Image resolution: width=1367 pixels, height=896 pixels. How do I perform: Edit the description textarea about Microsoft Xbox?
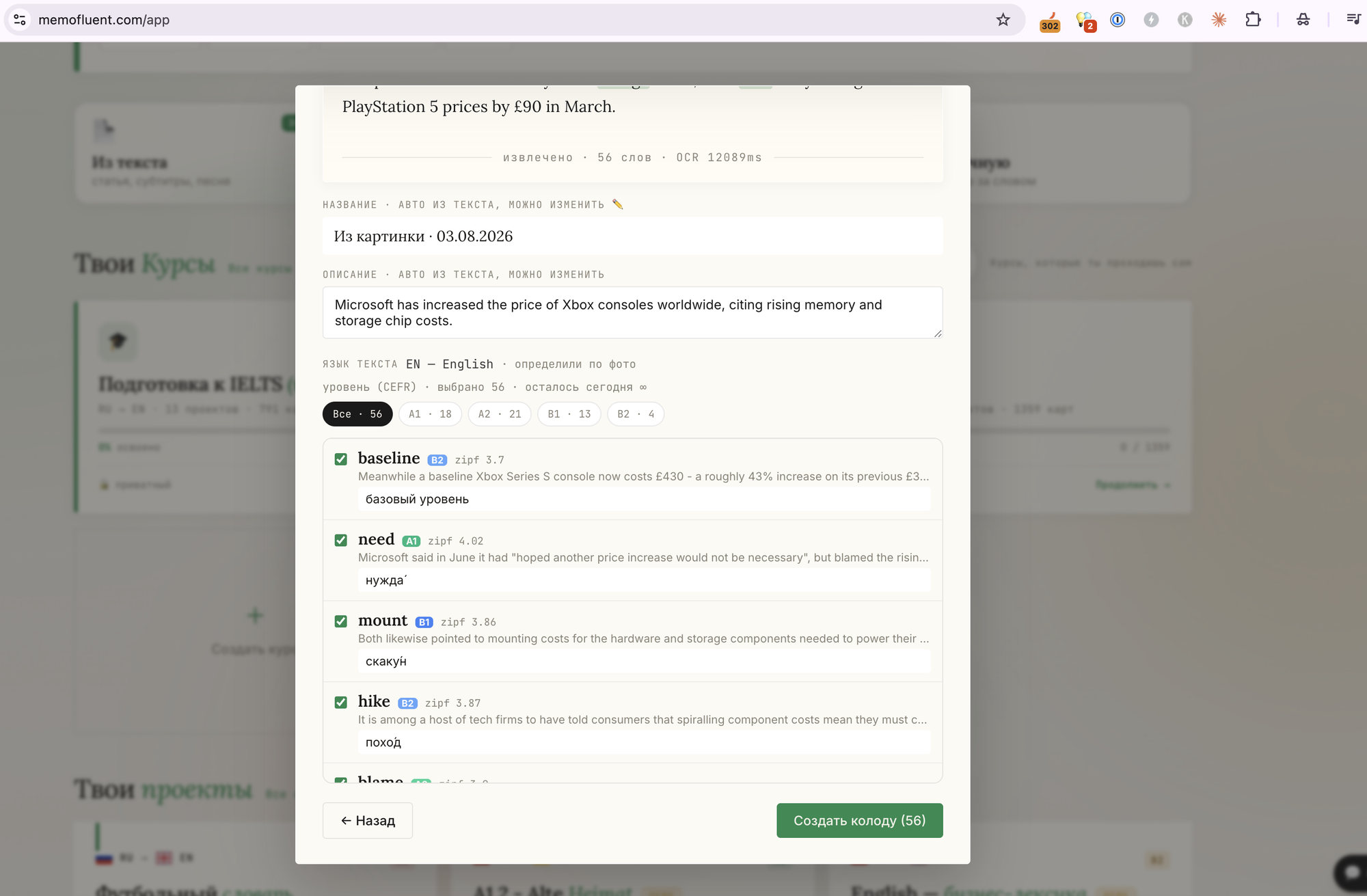point(633,313)
